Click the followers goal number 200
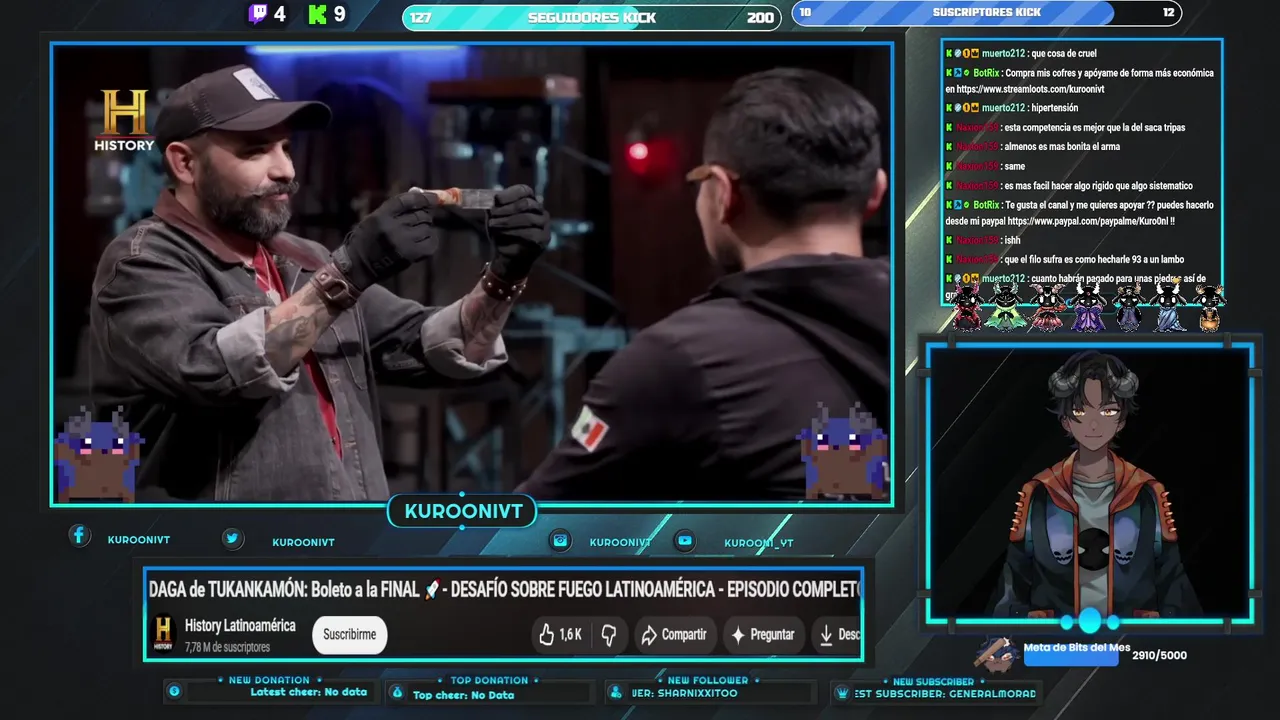Viewport: 1280px width, 720px height. (760, 18)
